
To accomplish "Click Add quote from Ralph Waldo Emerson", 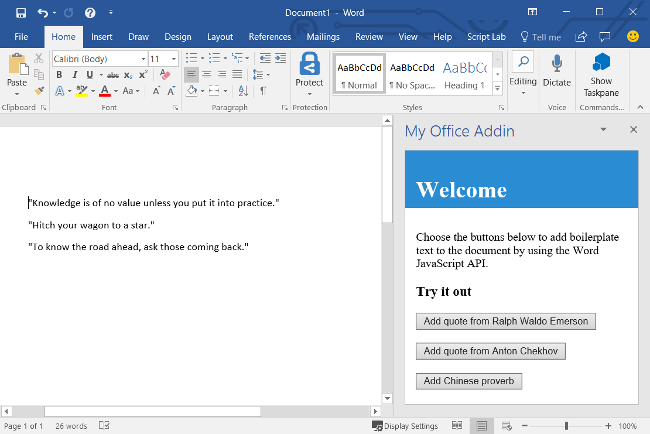I will click(506, 321).
